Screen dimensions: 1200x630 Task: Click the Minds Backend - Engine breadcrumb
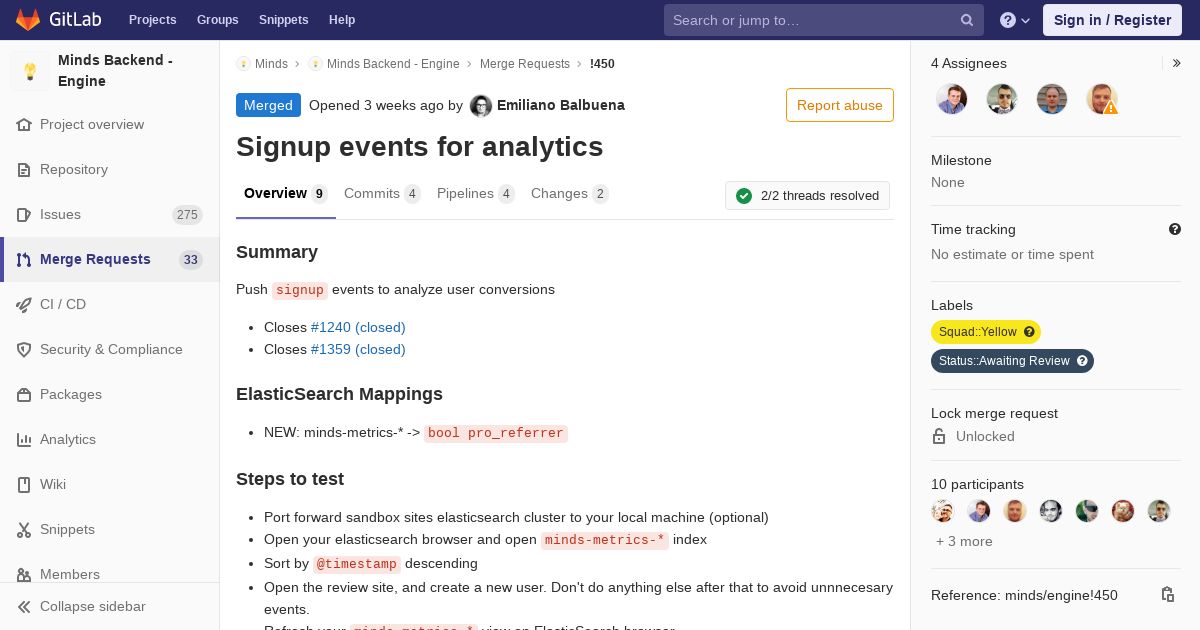tap(393, 64)
